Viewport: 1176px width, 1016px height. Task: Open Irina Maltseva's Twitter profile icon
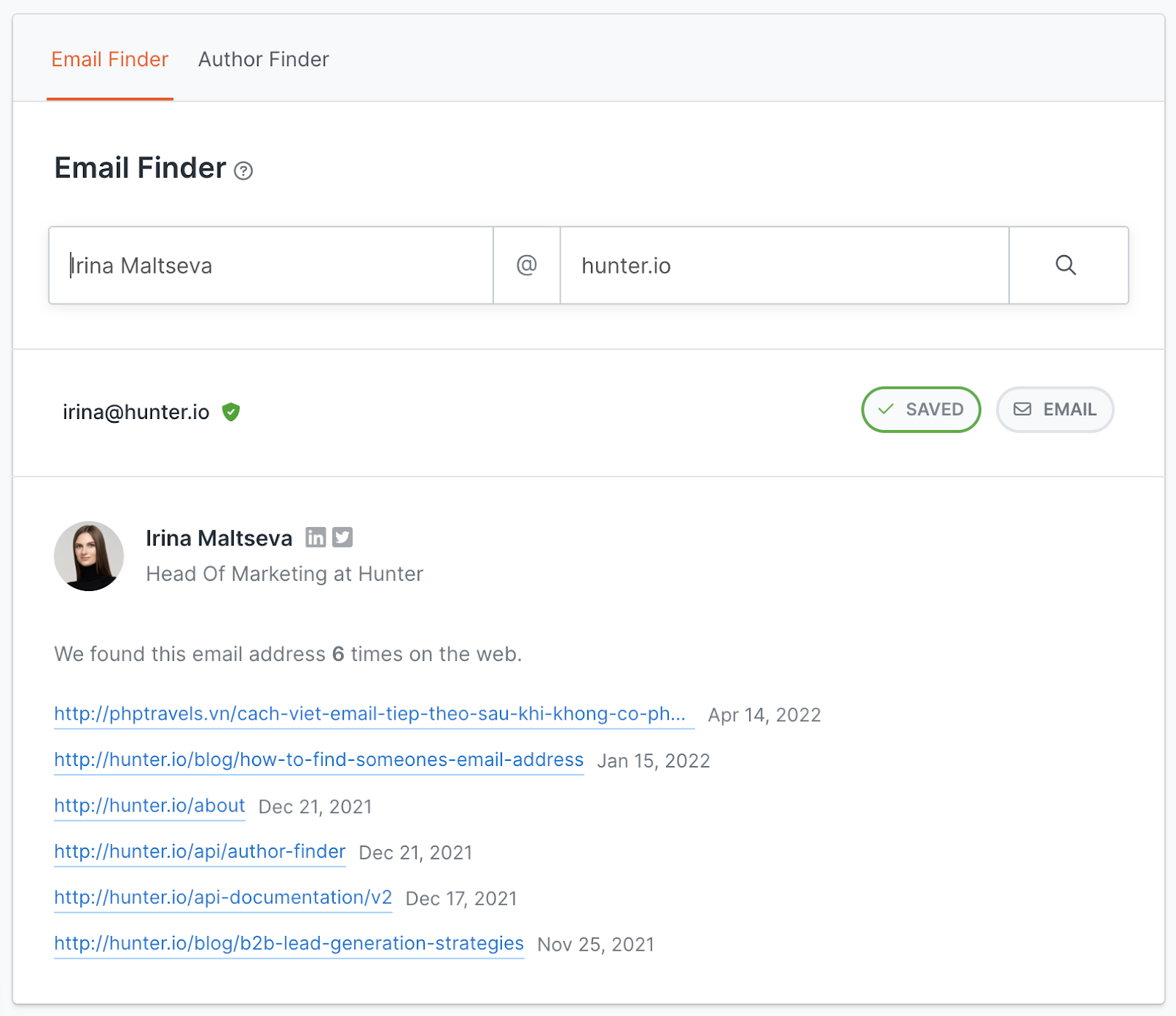coord(343,537)
